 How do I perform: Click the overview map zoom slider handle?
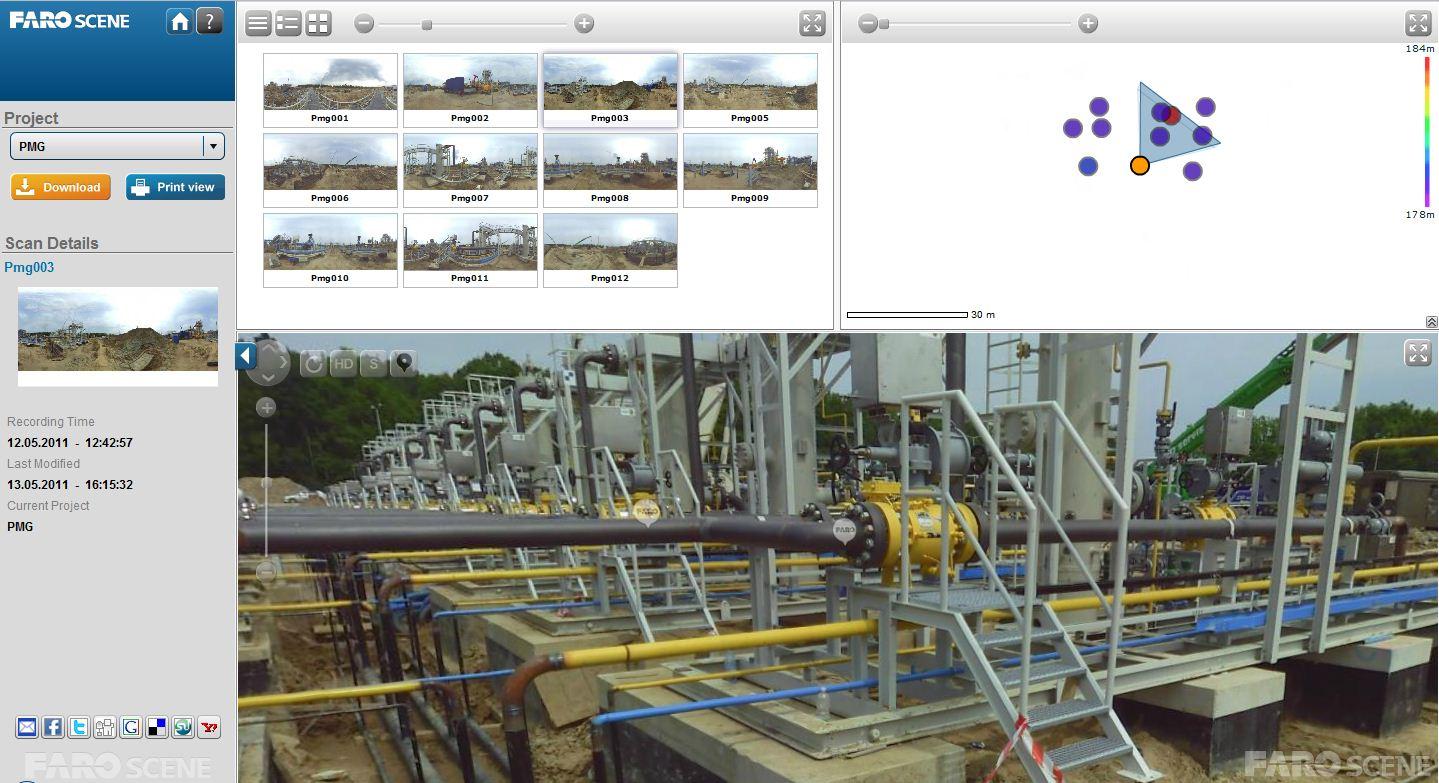tap(884, 24)
